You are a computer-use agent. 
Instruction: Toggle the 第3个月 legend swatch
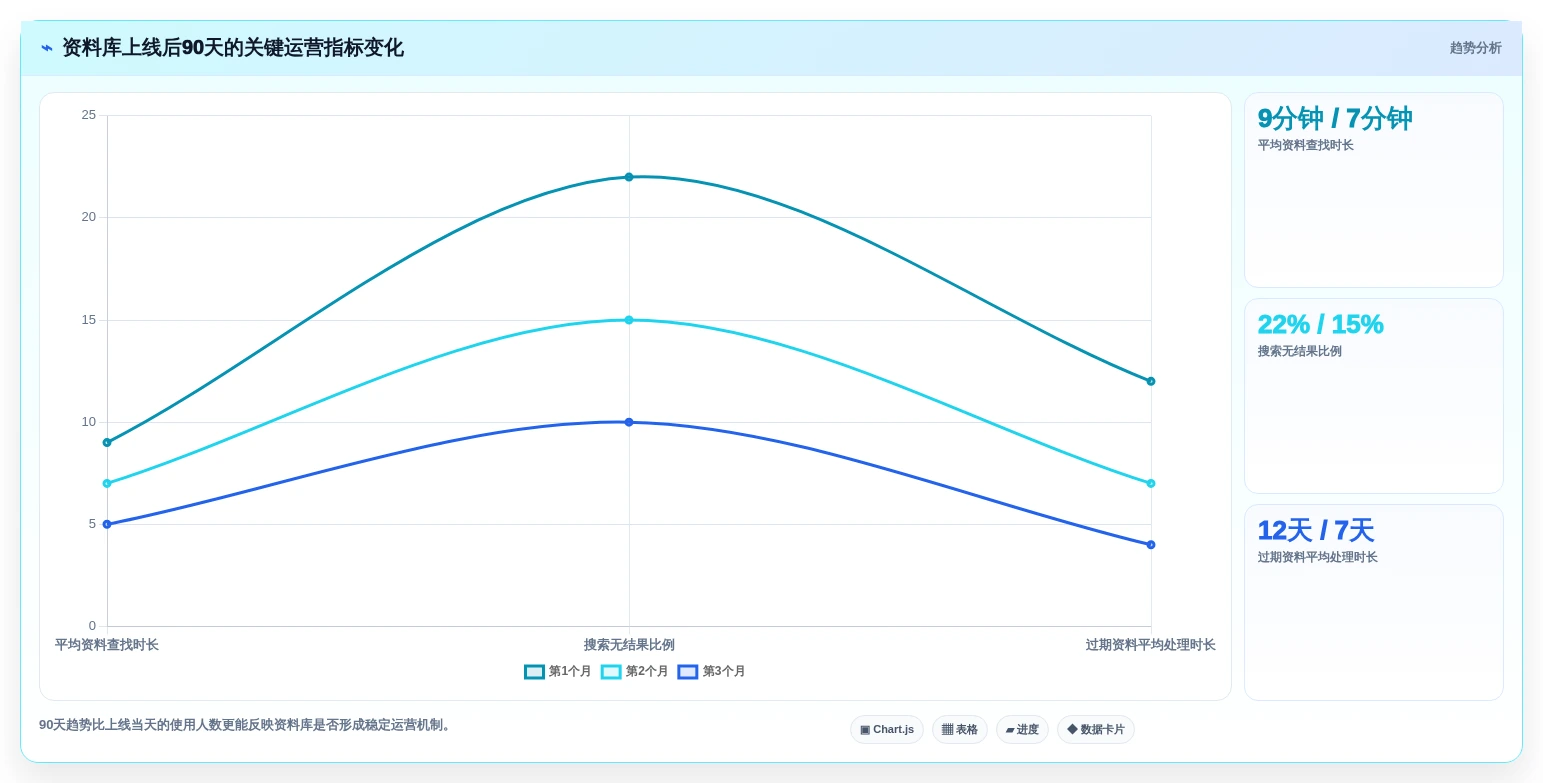pos(688,672)
